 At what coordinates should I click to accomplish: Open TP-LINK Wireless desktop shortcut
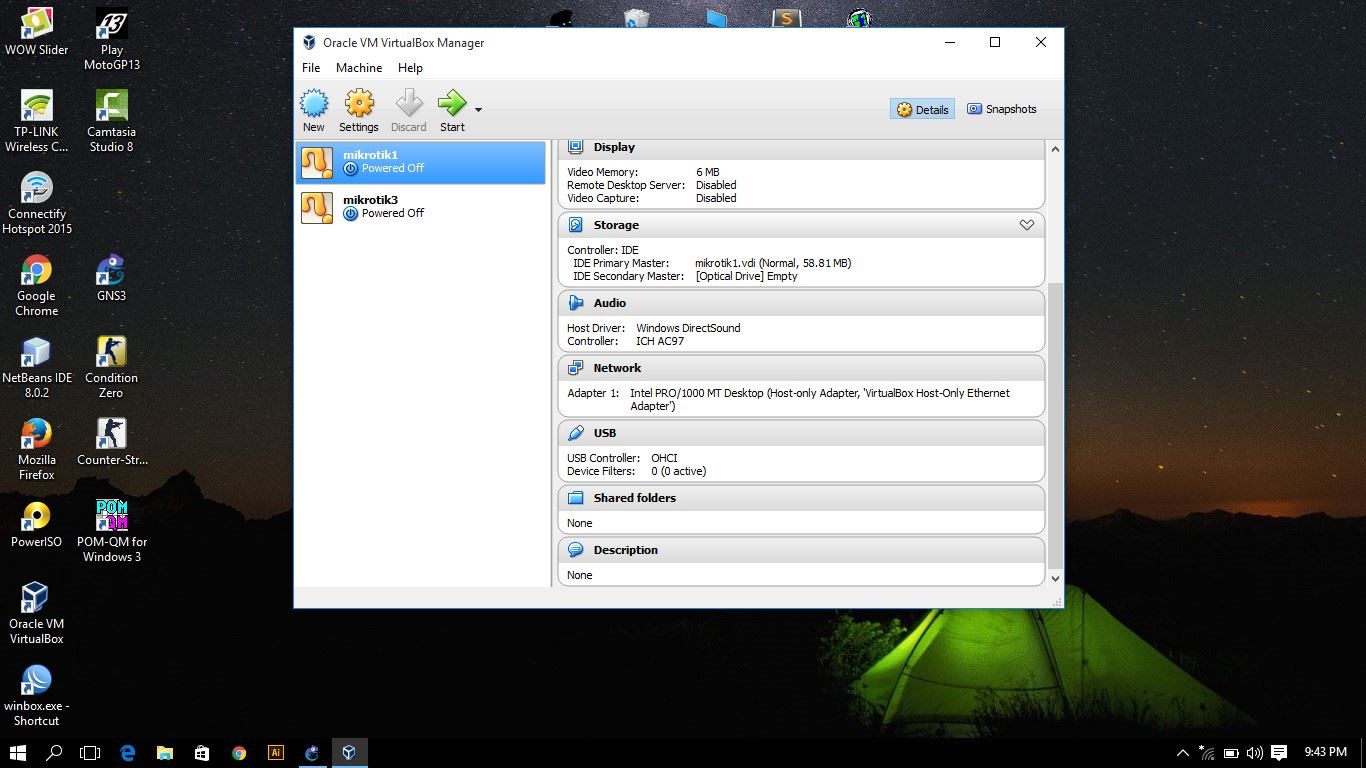click(x=37, y=122)
